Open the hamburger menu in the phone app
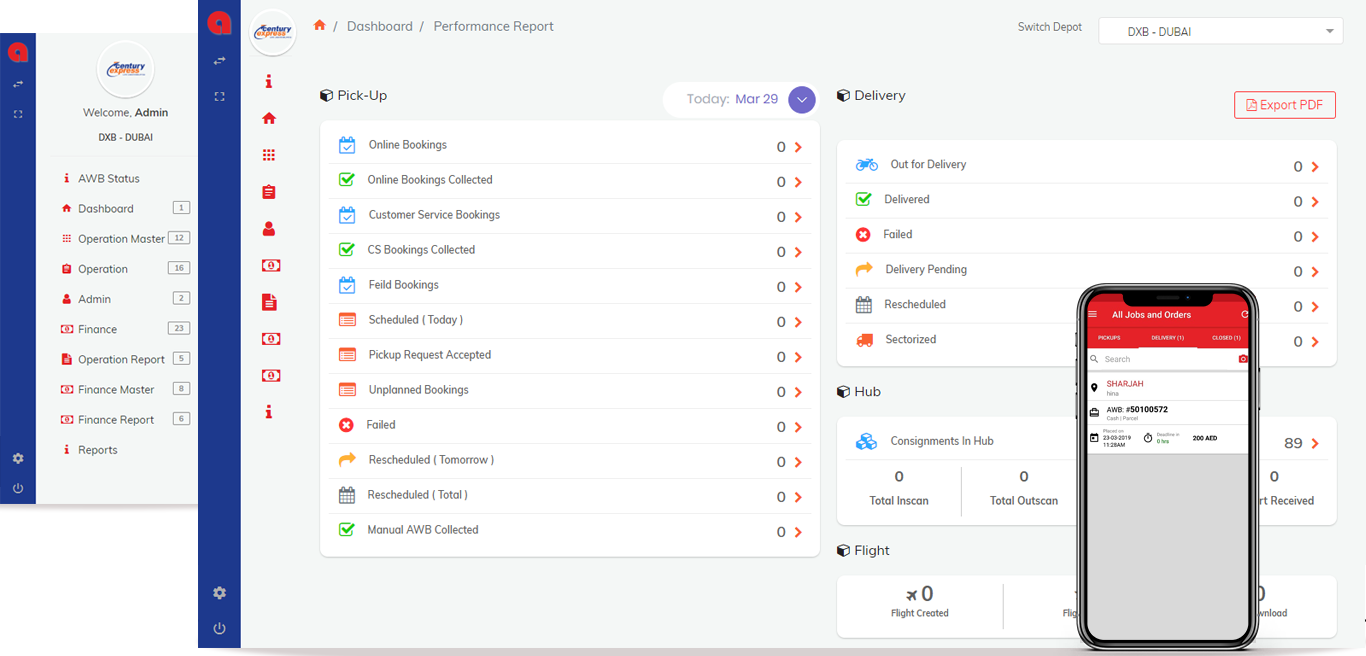Image resolution: width=1366 pixels, height=656 pixels. [x=1093, y=315]
